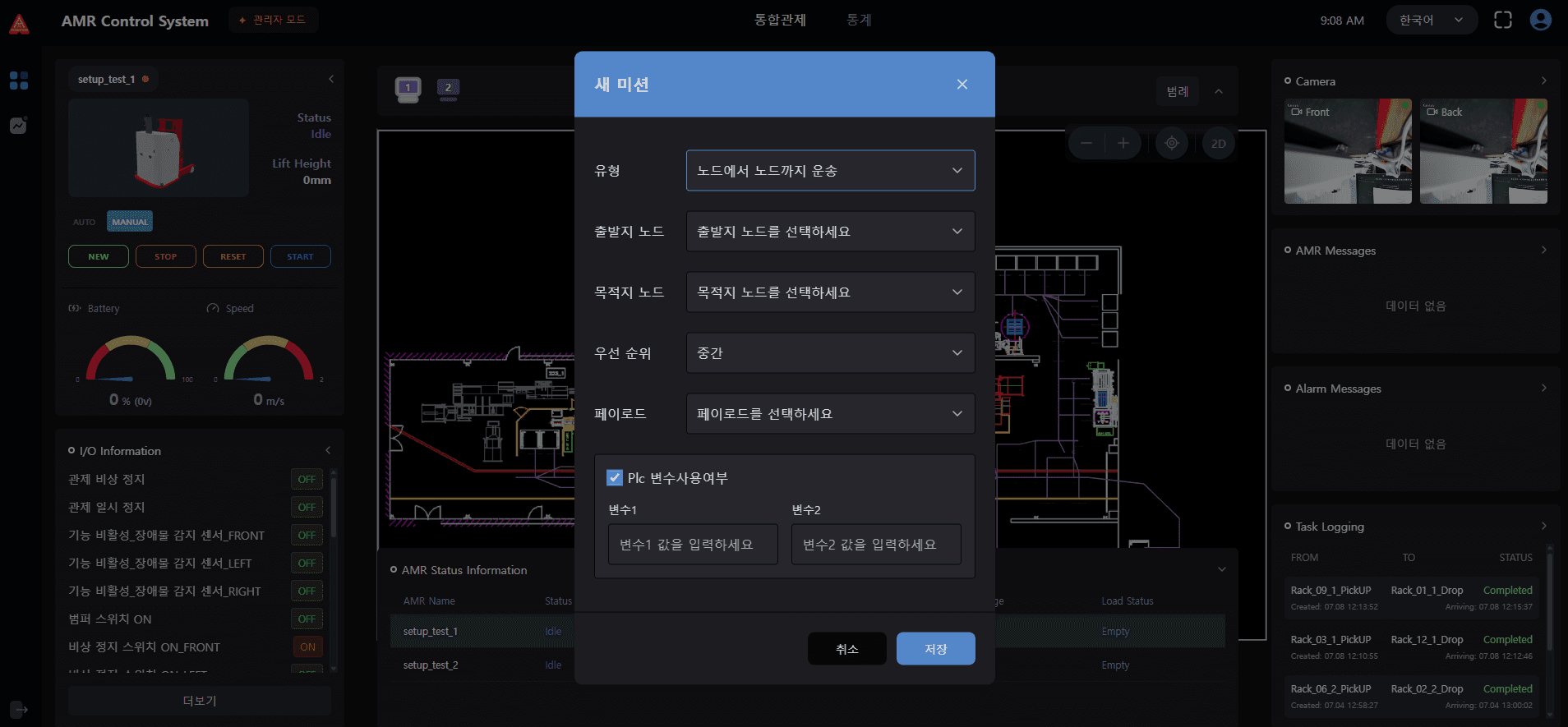Collapse the I/O Information panel
The width and height of the screenshot is (1568, 727).
tap(328, 450)
